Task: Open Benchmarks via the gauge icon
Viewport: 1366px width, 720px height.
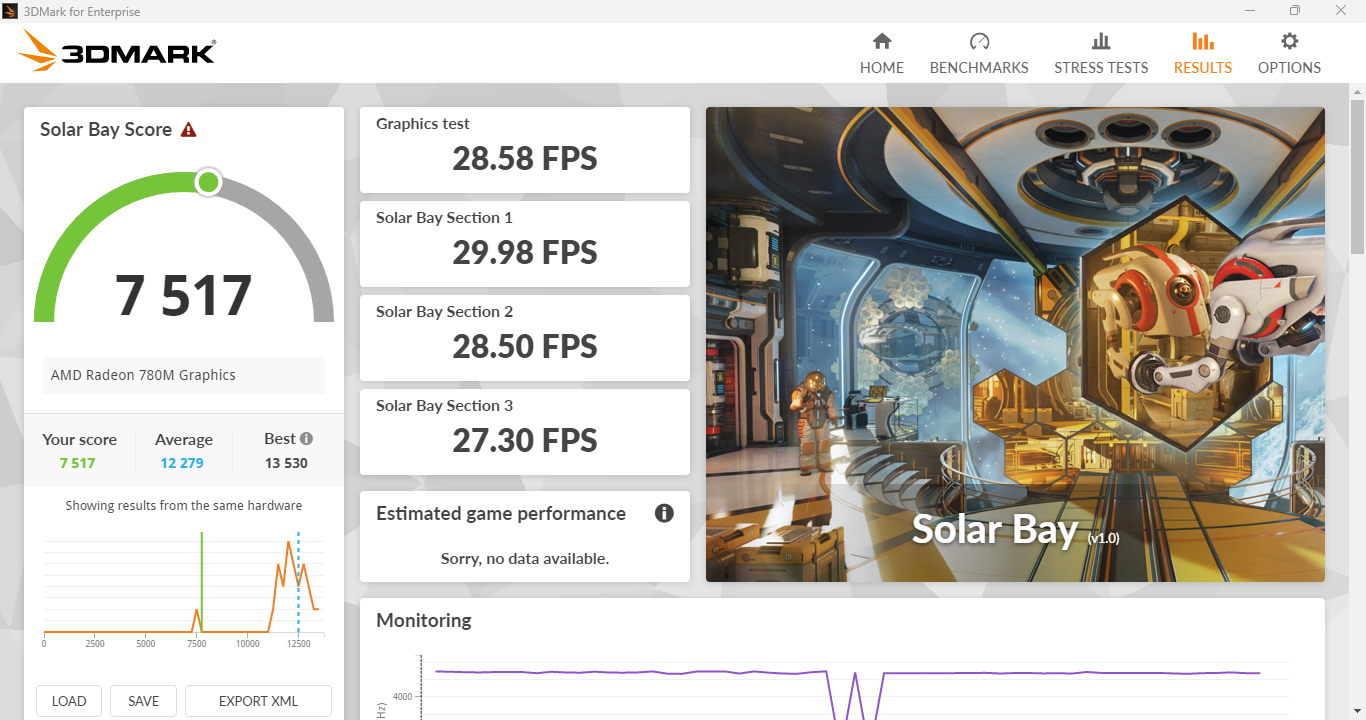Action: click(979, 41)
